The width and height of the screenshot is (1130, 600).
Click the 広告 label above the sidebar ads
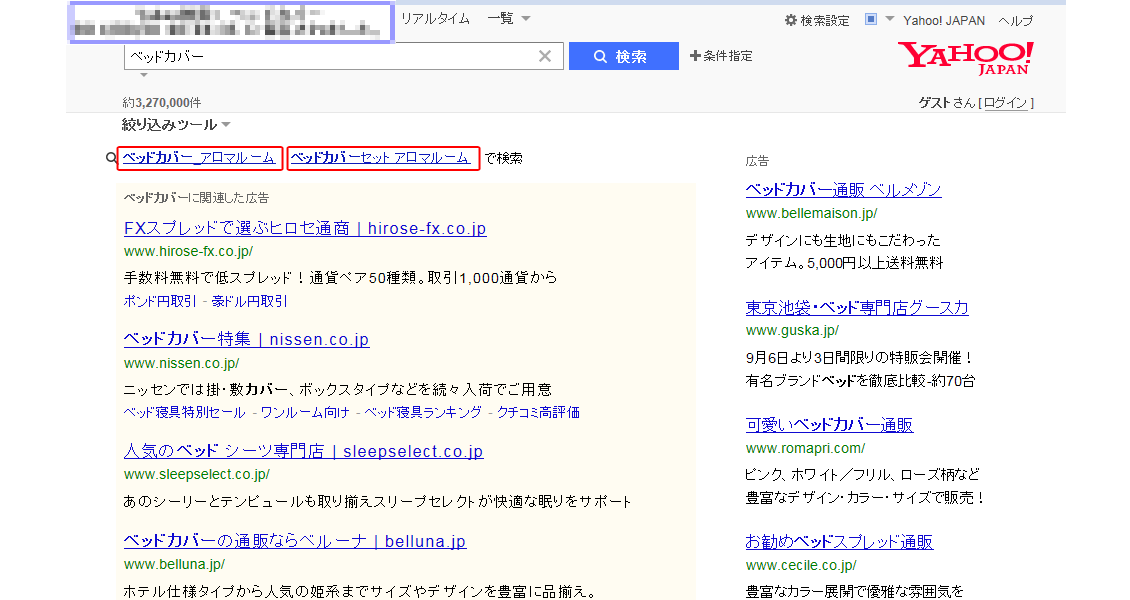pos(757,161)
